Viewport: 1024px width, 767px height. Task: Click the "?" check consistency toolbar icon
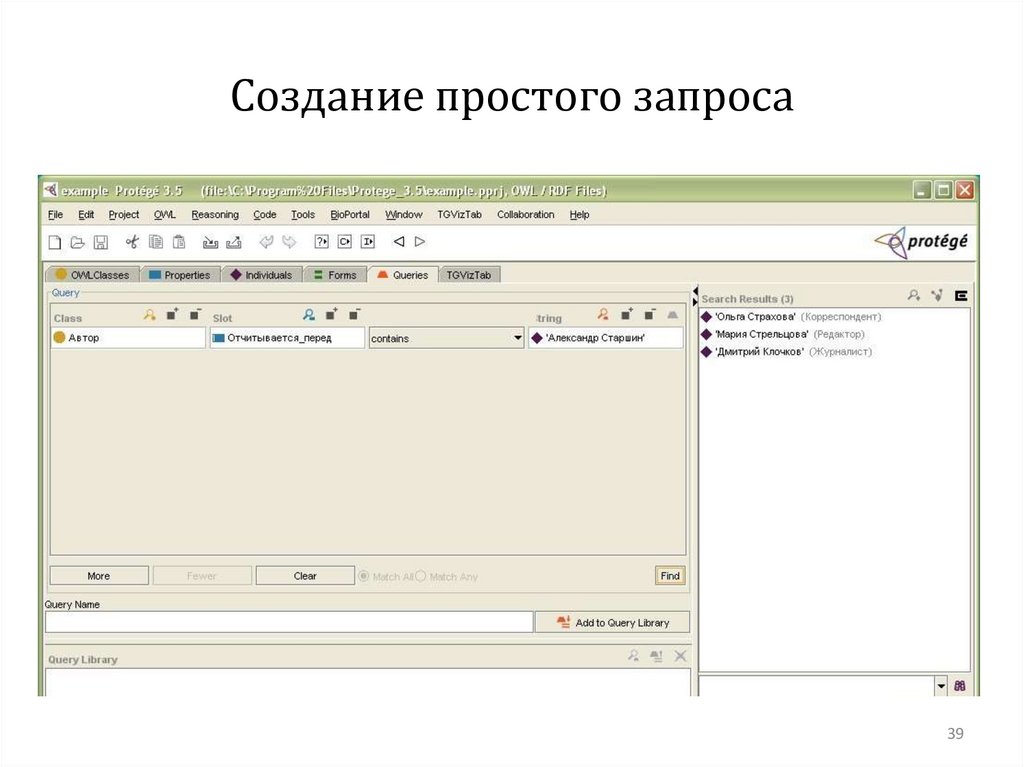(x=321, y=242)
